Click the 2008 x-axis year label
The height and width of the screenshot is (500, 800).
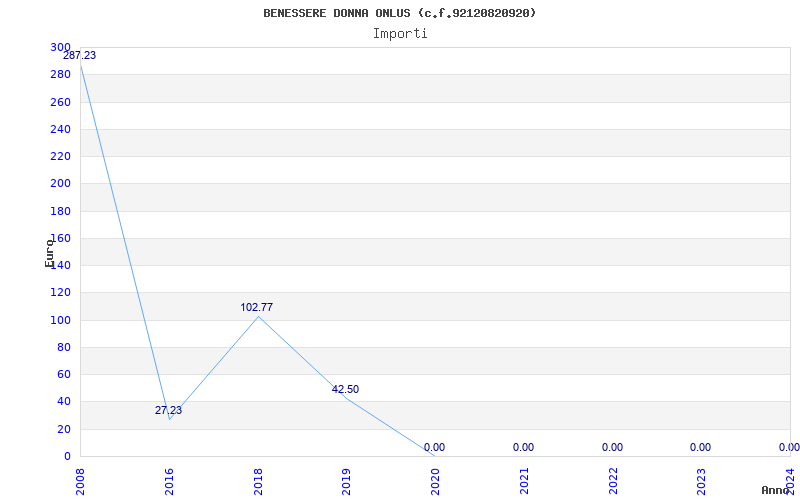80,481
